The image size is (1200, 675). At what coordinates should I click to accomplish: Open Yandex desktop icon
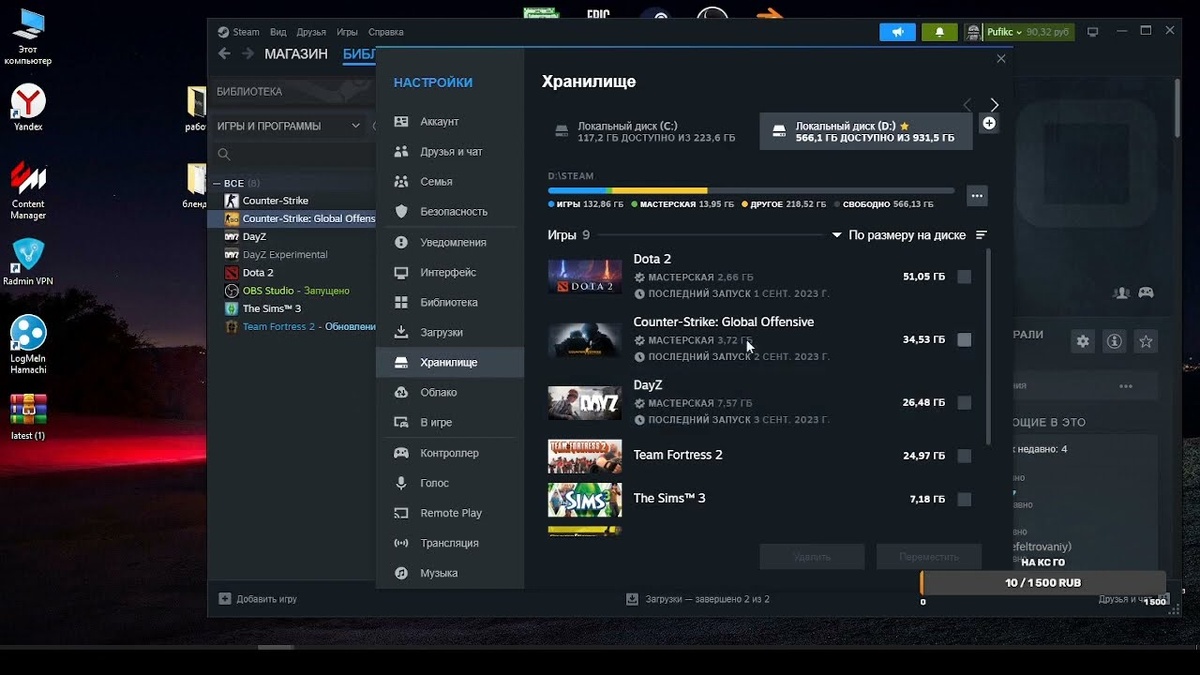28,108
